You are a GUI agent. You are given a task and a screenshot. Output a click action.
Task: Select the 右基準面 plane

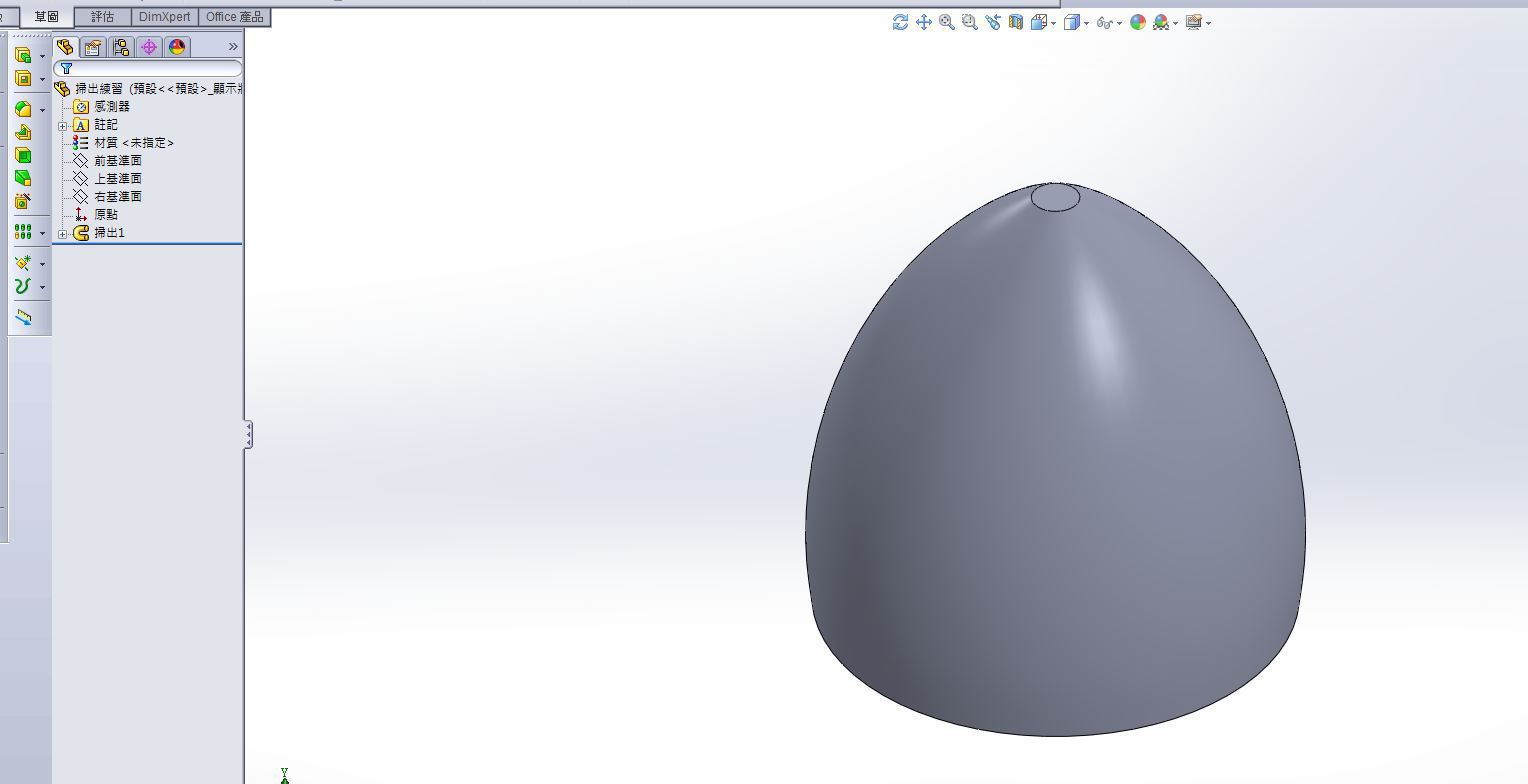(108, 196)
